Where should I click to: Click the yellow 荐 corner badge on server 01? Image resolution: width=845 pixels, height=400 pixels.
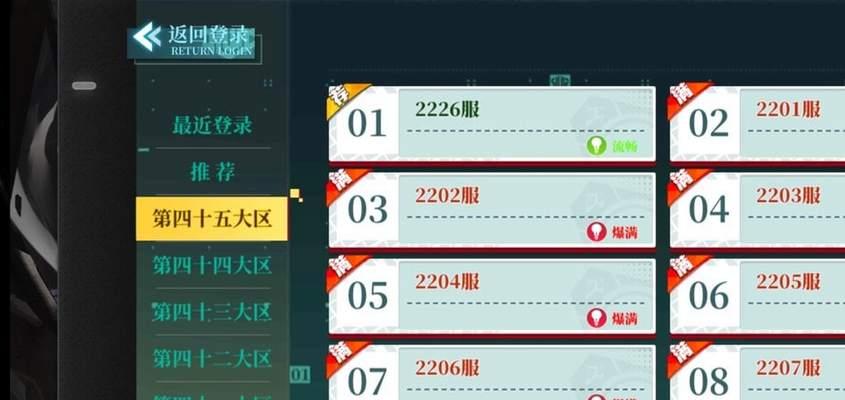[x=343, y=98]
